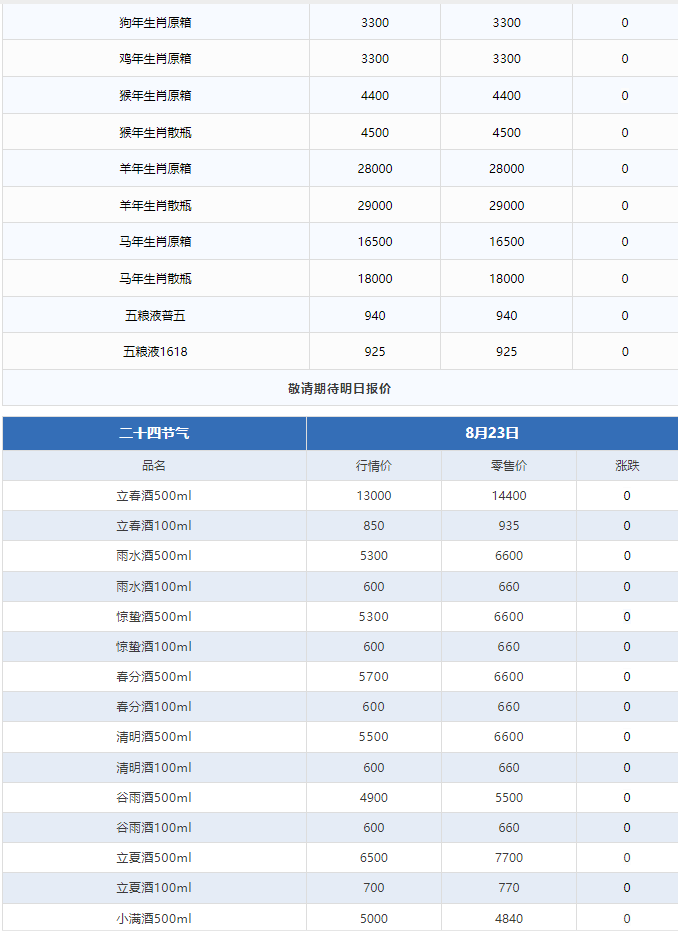Select the 立春酒100ml row name
Image resolution: width=678 pixels, height=932 pixels.
point(154,526)
